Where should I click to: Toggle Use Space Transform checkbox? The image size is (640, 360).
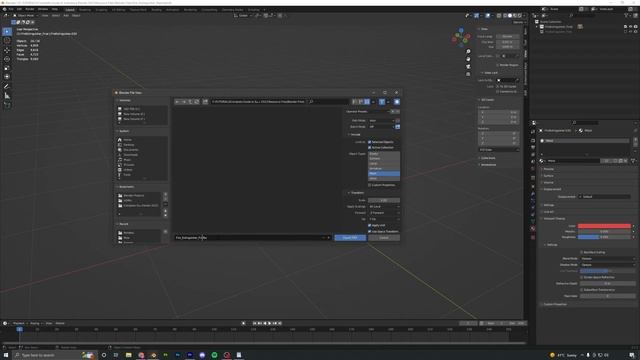point(370,231)
